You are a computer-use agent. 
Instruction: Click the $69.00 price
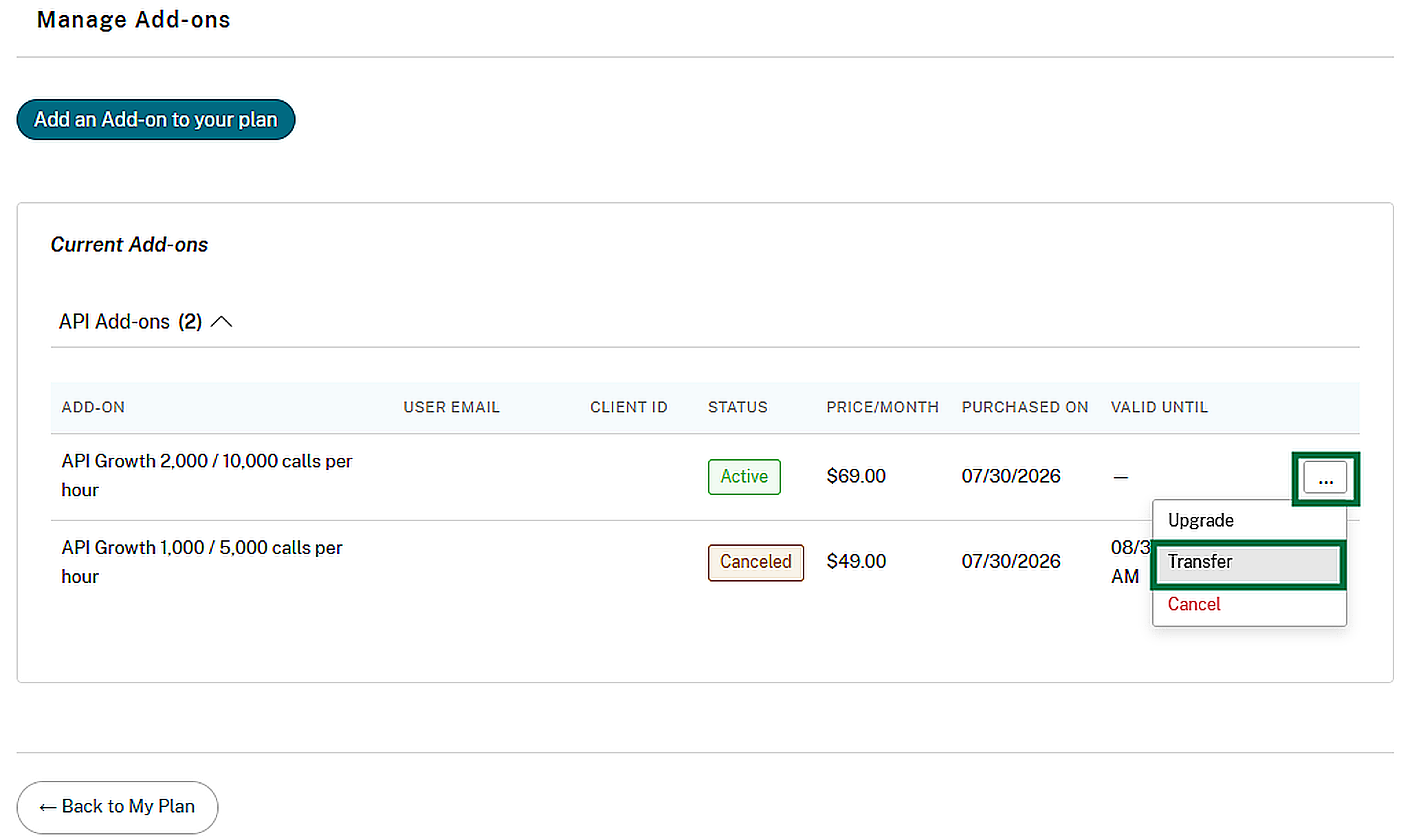click(856, 476)
